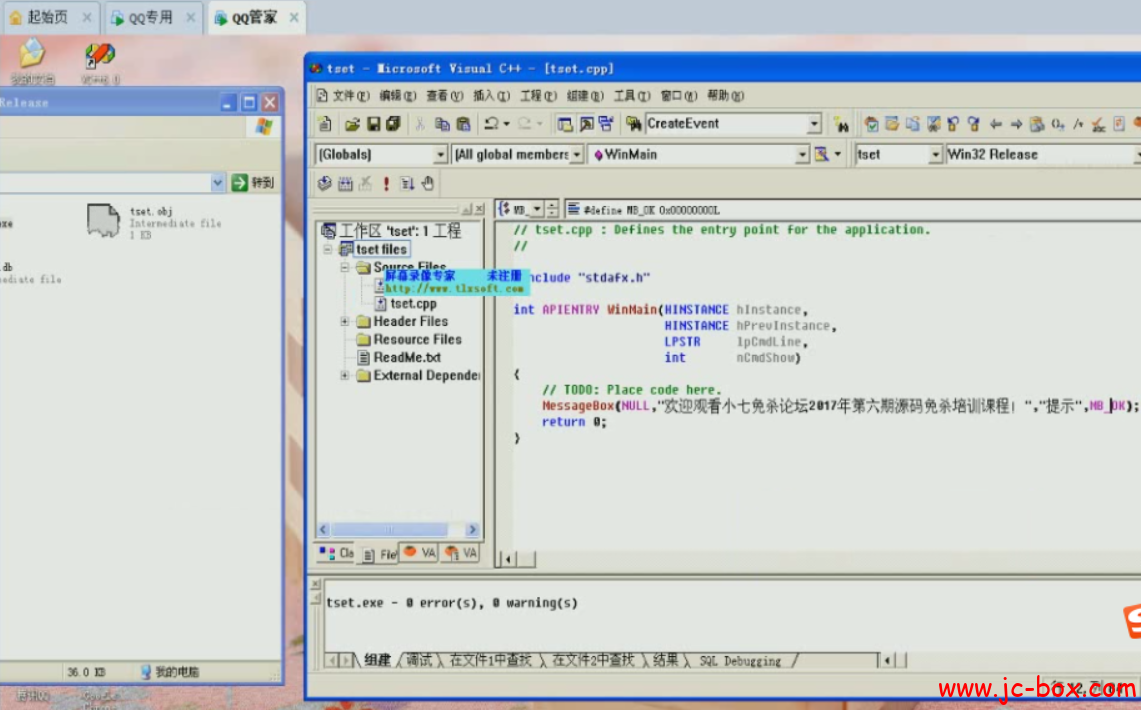Select tset.obj file in Release window
The height and width of the screenshot is (710, 1141).
[x=153, y=221]
